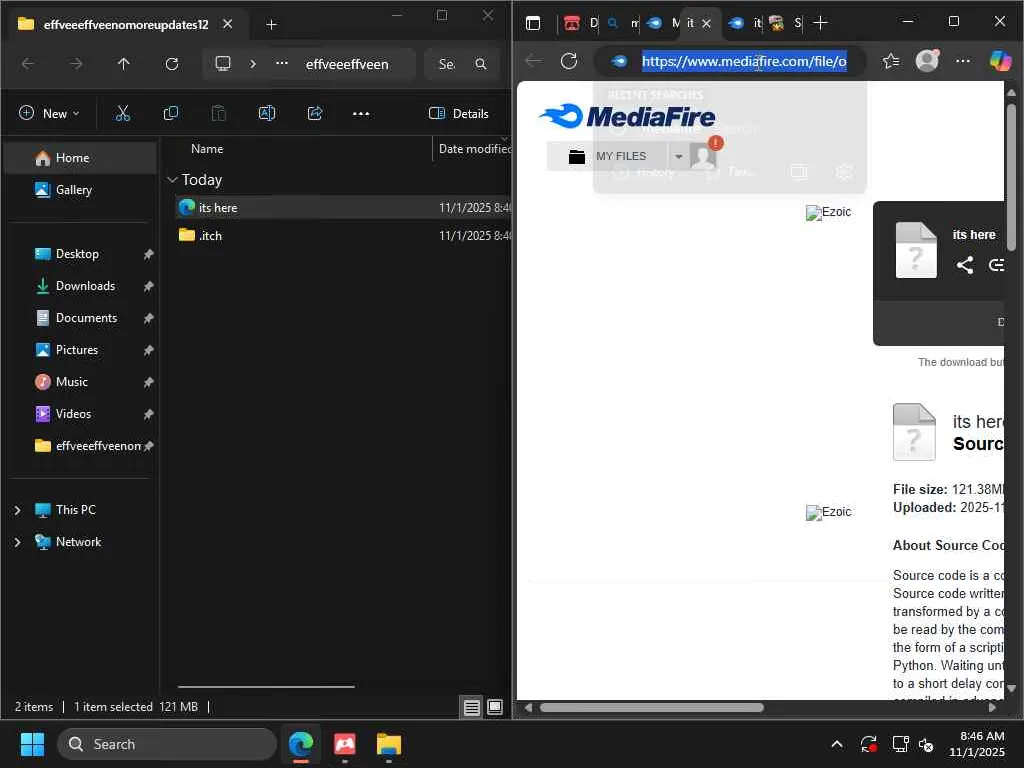Viewport: 1024px width, 768px height.
Task: Show hidden system tray icons
Action: click(837, 744)
